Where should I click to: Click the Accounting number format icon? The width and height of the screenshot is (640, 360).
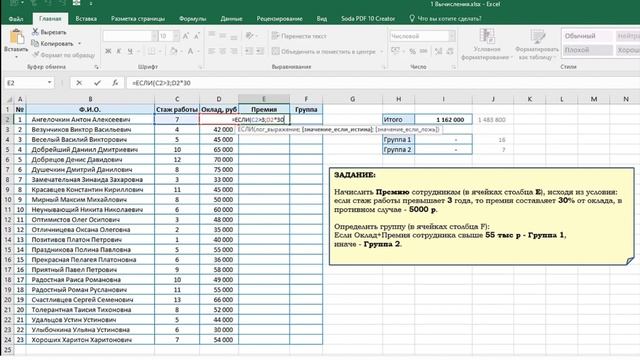click(x=395, y=51)
